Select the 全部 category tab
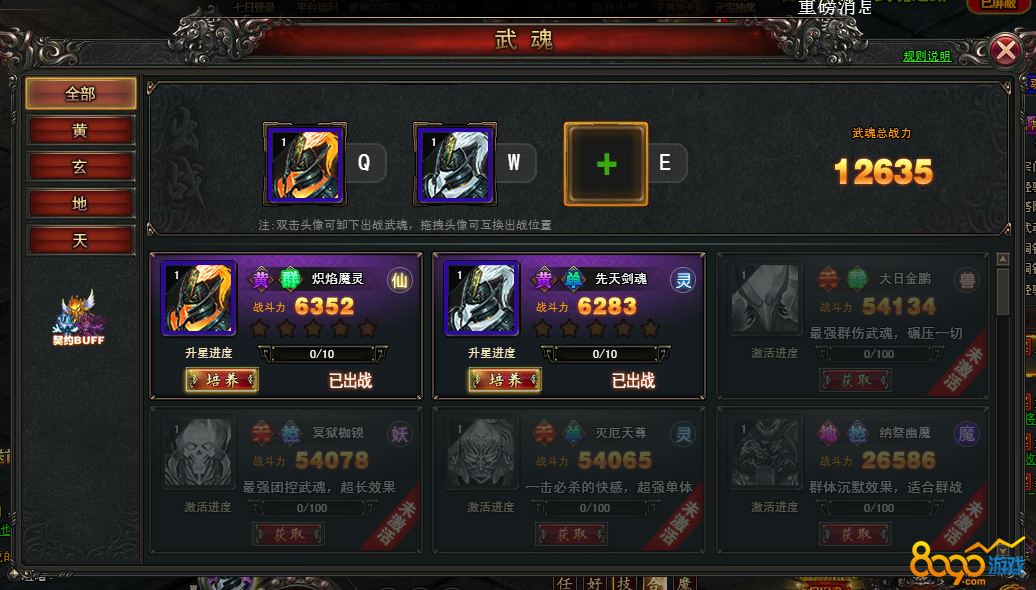Image resolution: width=1036 pixels, height=590 pixels. point(81,94)
